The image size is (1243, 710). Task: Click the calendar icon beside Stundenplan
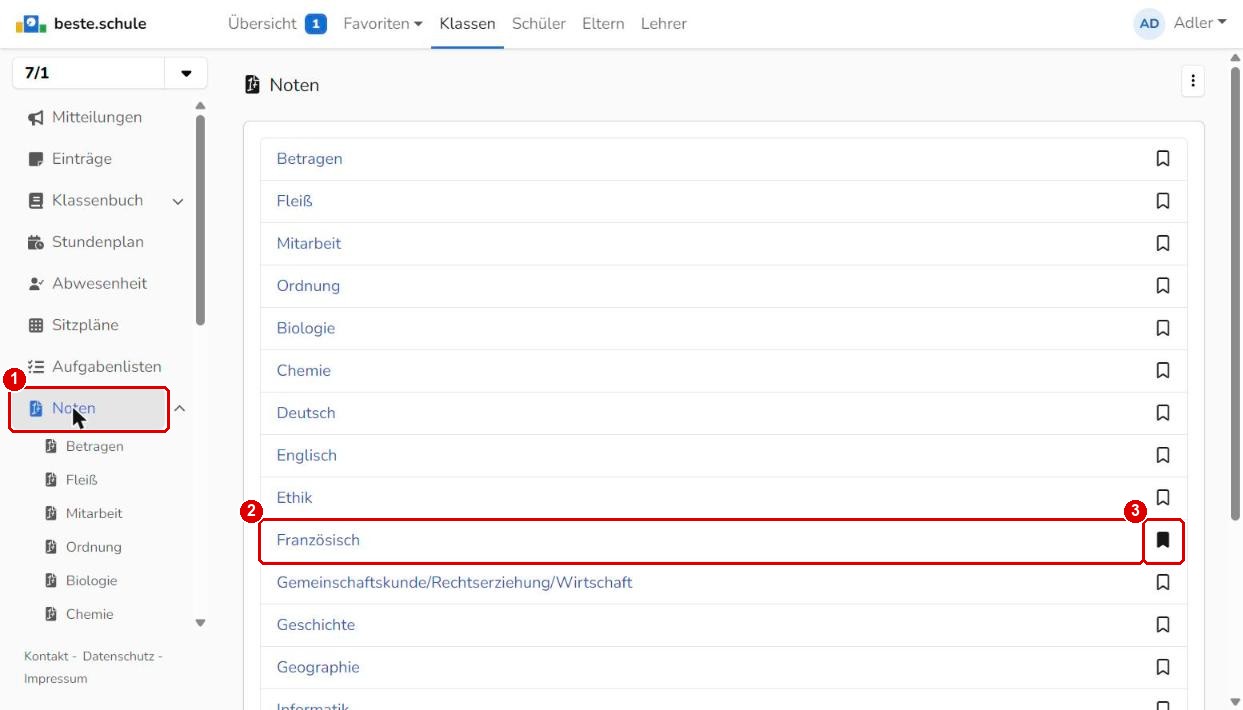(x=36, y=242)
